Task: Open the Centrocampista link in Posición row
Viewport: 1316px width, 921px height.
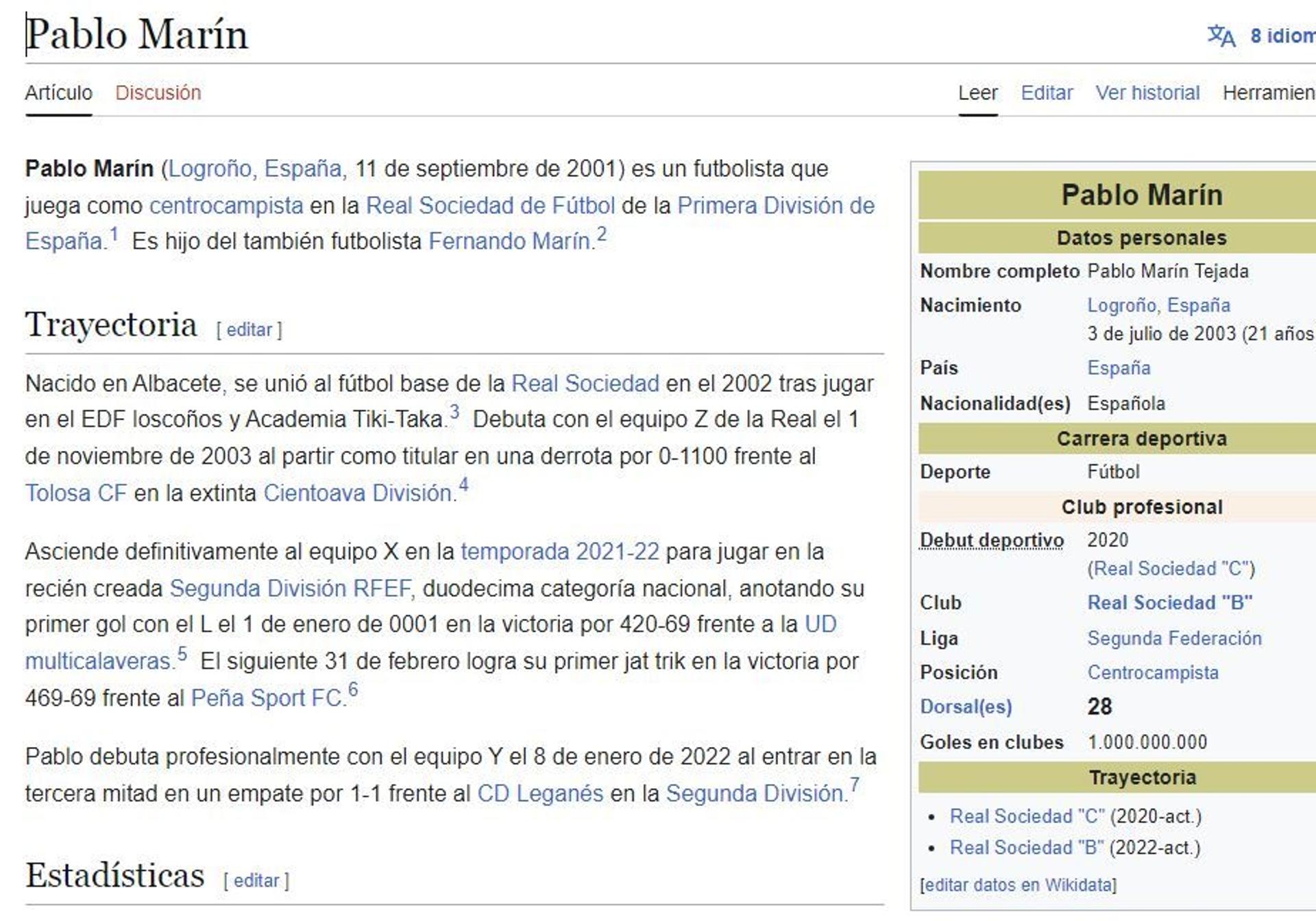Action: 1153,673
